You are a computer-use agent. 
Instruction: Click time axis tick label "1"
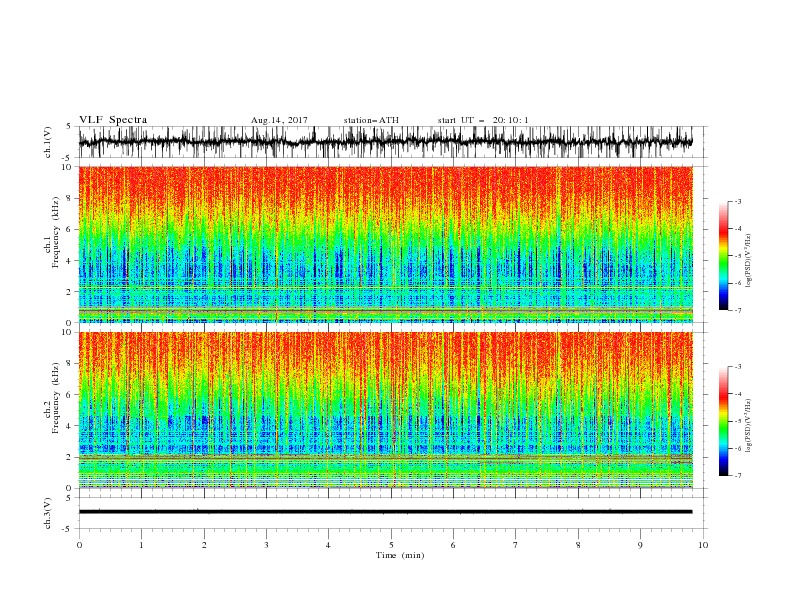142,545
